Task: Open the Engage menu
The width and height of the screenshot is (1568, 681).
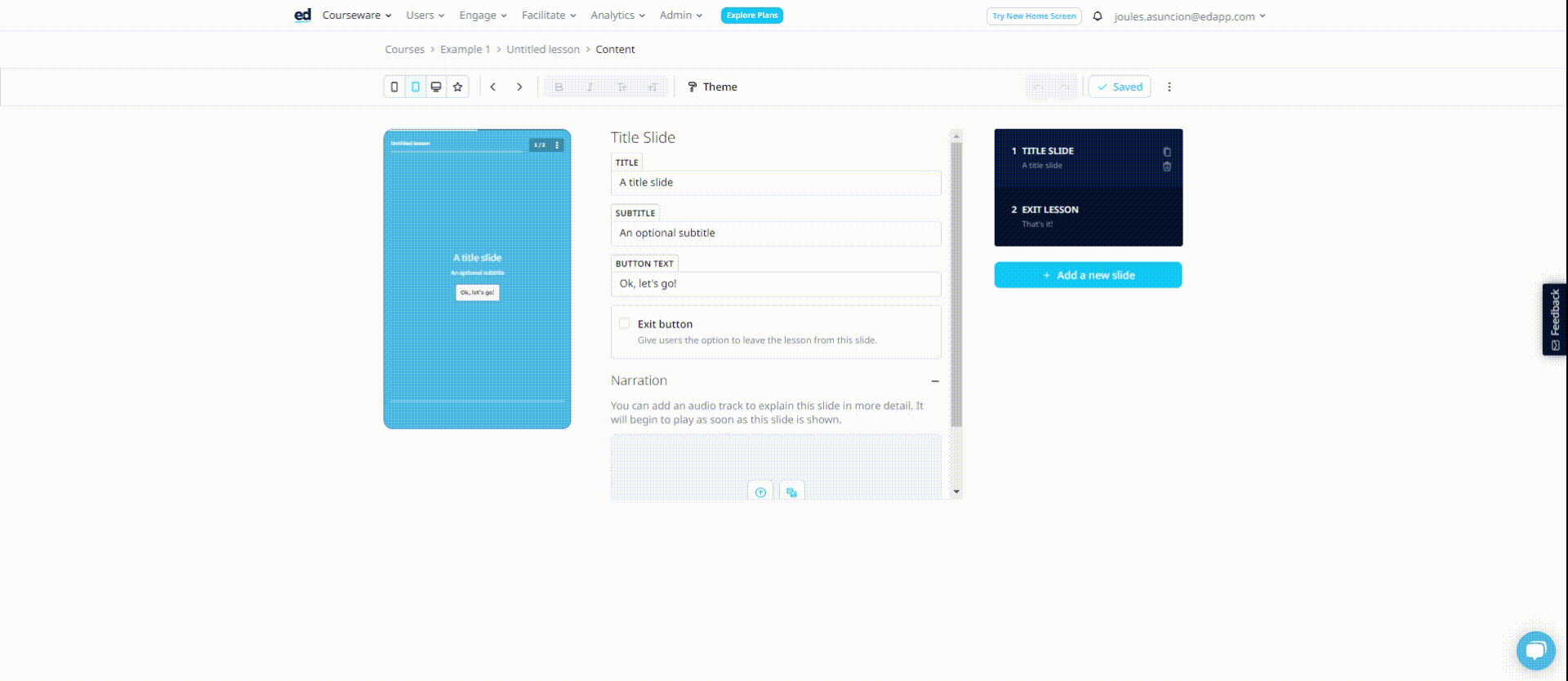Action: pyautogui.click(x=483, y=16)
